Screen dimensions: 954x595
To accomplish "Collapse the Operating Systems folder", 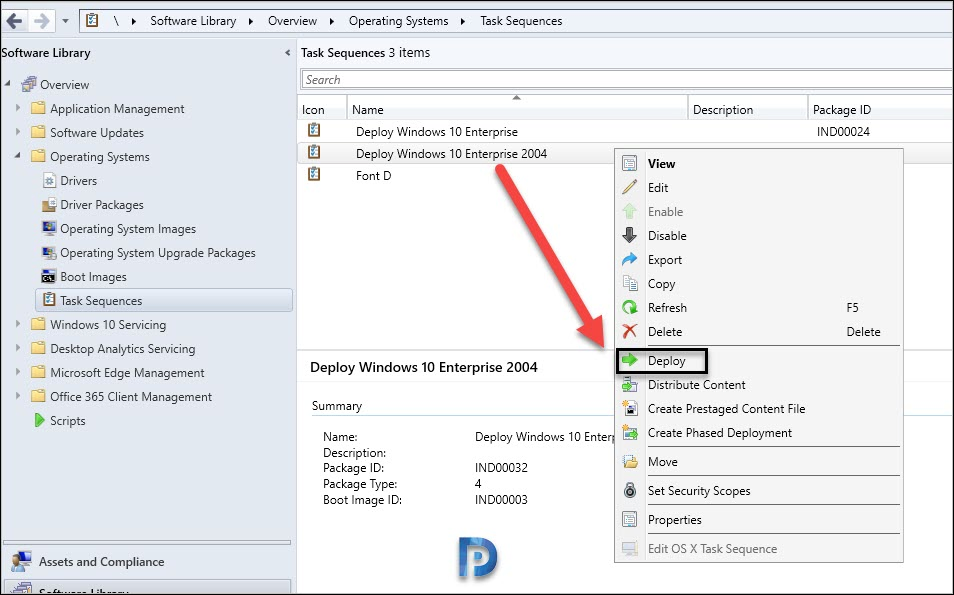I will point(18,156).
